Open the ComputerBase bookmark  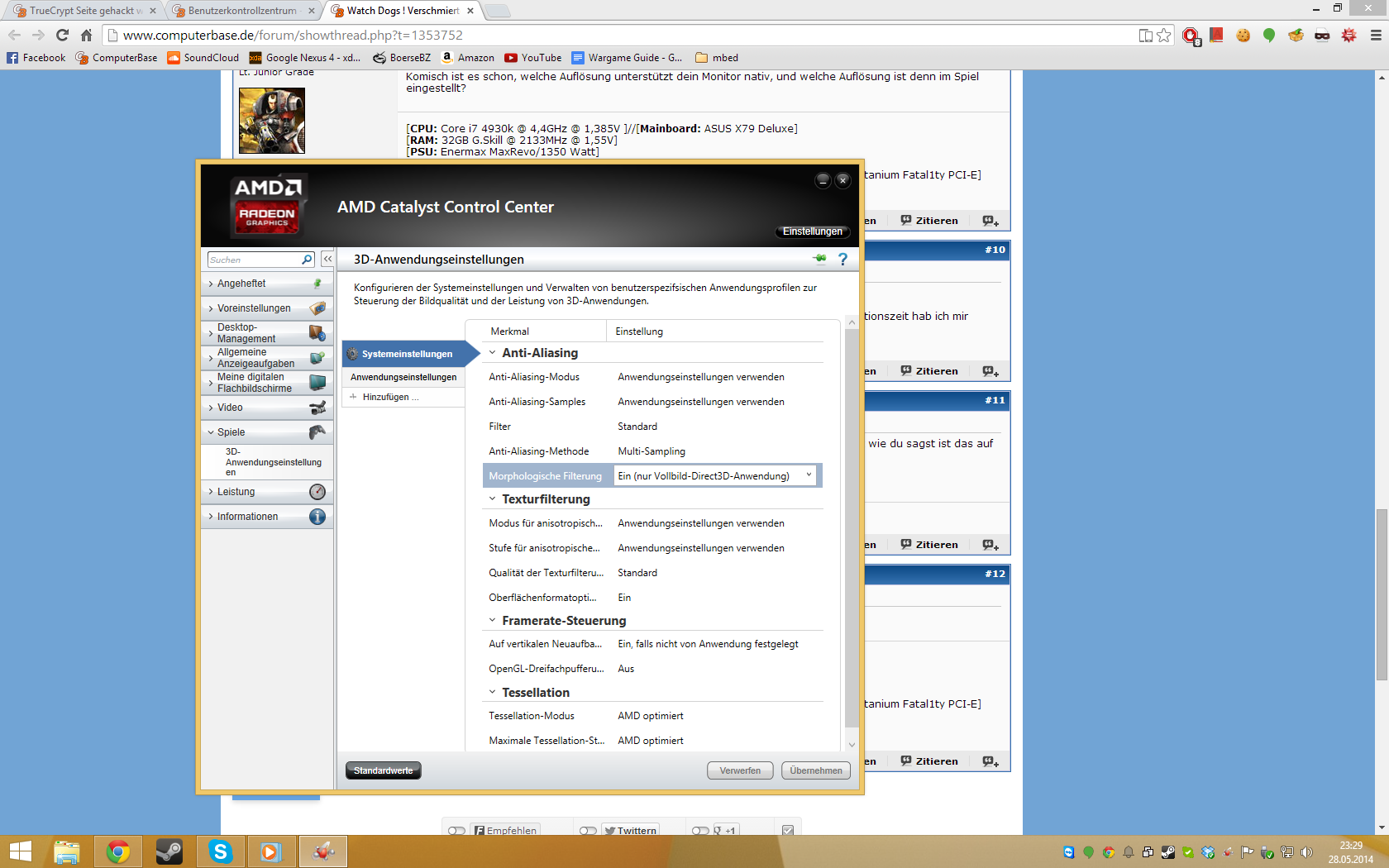[117, 58]
